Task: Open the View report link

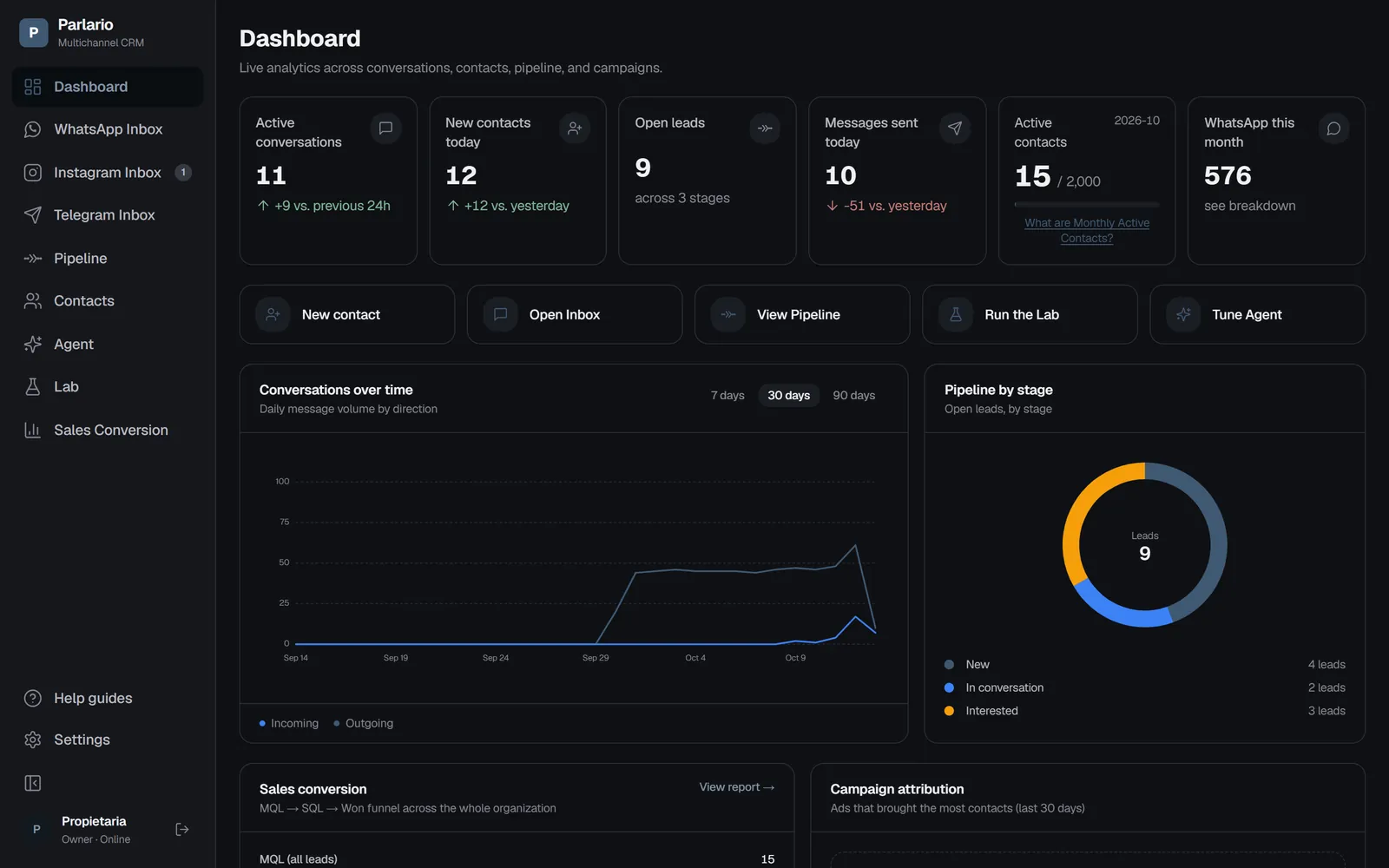Action: 737,787
